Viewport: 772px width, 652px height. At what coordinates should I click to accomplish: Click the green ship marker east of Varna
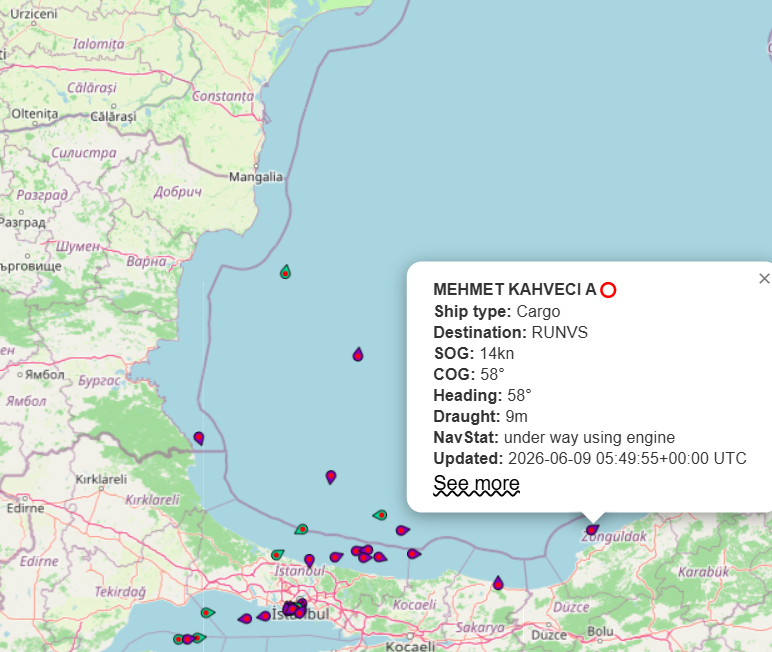(x=286, y=272)
